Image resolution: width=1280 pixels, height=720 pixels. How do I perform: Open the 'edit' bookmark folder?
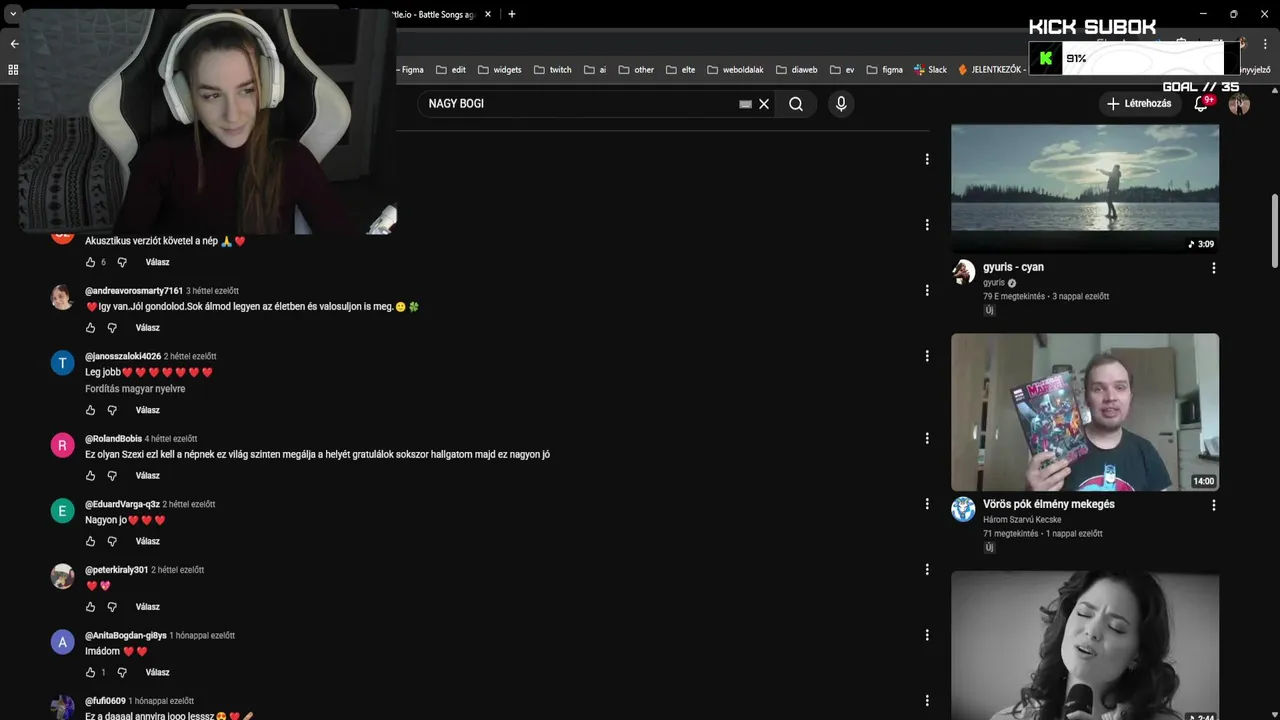tap(451, 70)
